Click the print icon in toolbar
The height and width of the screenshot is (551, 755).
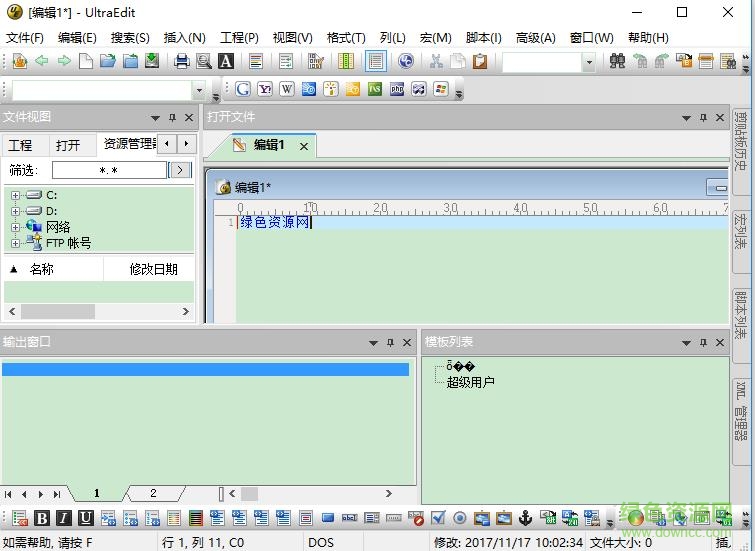pyautogui.click(x=182, y=61)
